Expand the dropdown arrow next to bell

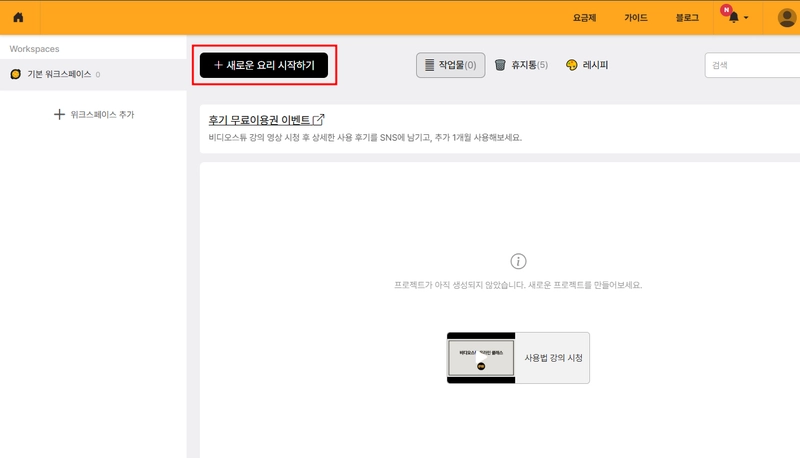pos(746,18)
